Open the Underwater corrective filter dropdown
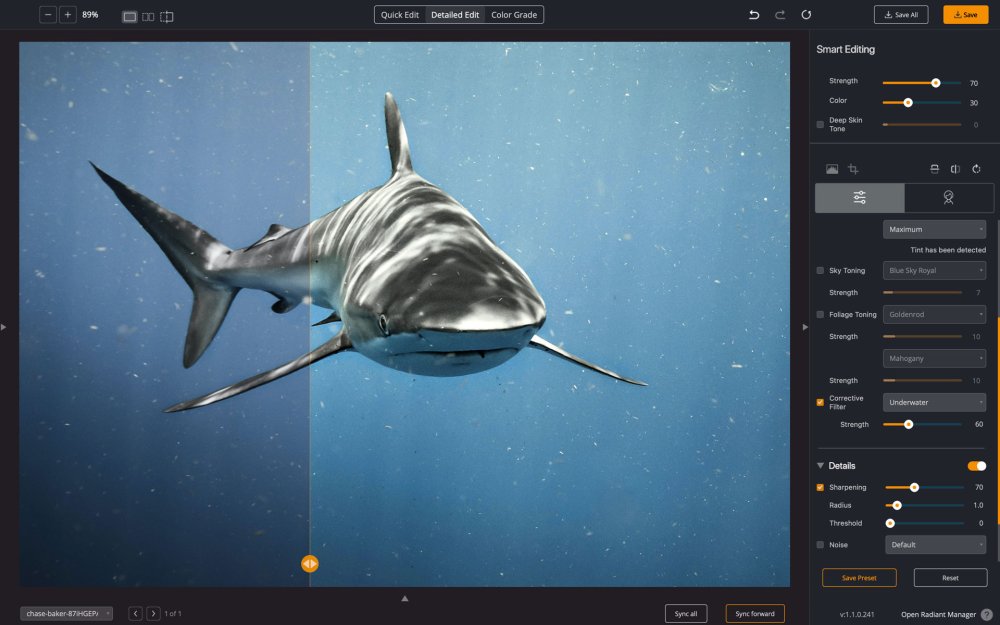This screenshot has height=625, width=1000. [934, 402]
